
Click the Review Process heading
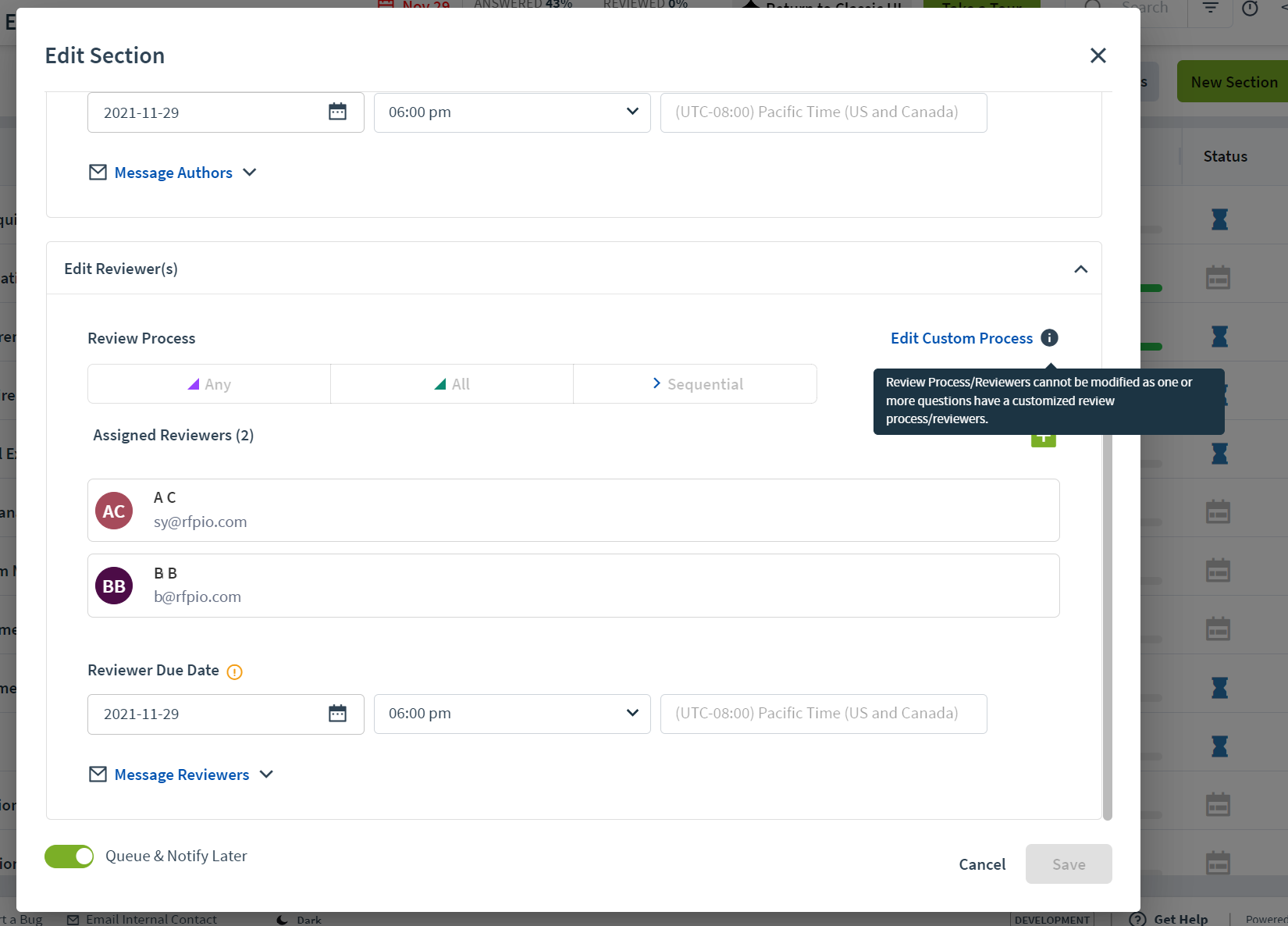[x=141, y=338]
